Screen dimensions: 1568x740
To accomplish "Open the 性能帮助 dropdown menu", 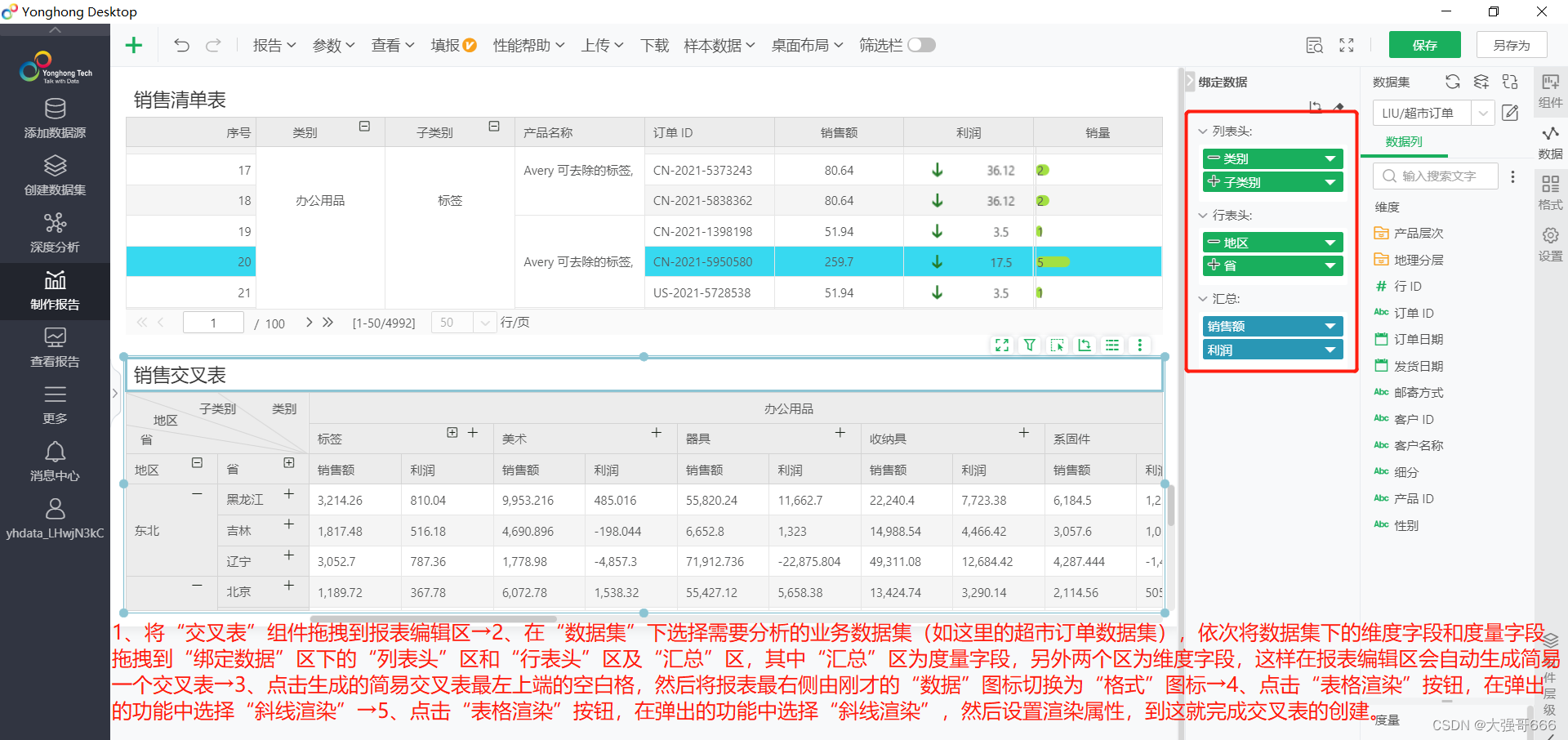I will pyautogui.click(x=528, y=45).
